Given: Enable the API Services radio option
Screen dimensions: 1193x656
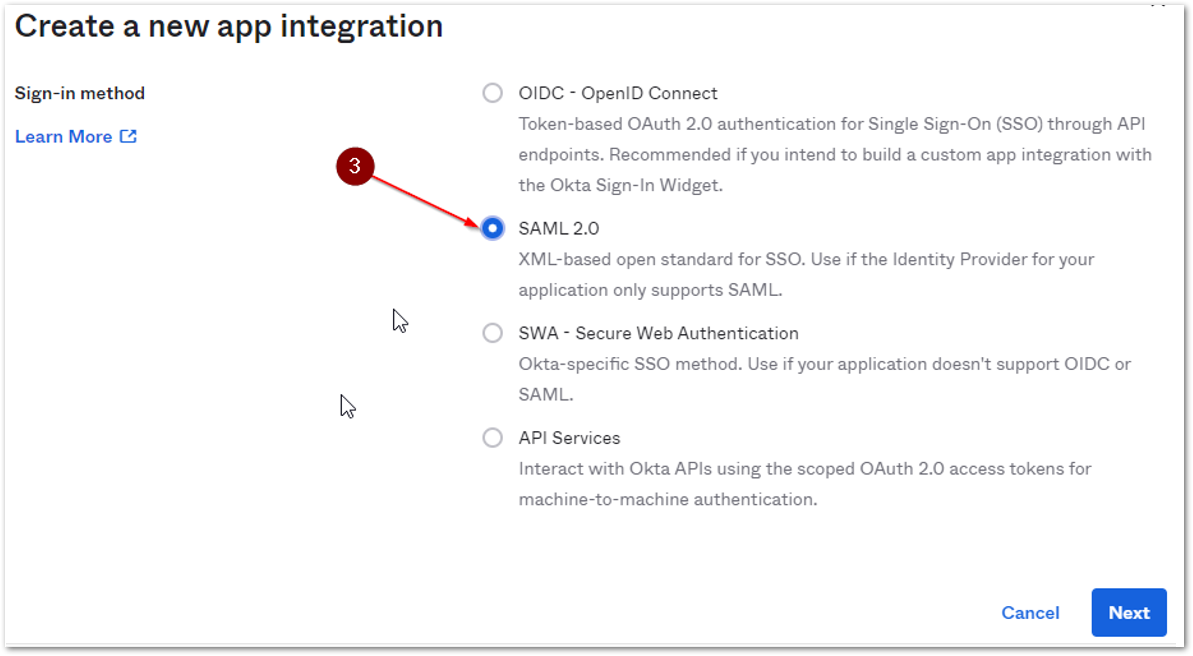Looking at the screenshot, I should pos(492,437).
